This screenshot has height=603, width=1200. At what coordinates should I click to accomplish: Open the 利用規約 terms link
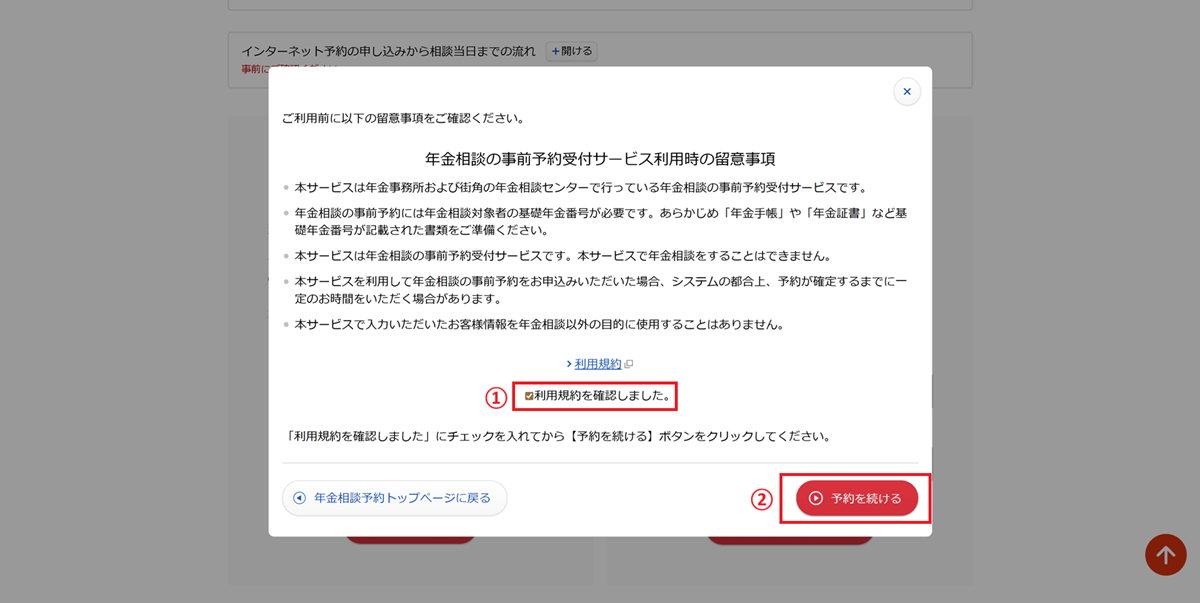coord(598,364)
